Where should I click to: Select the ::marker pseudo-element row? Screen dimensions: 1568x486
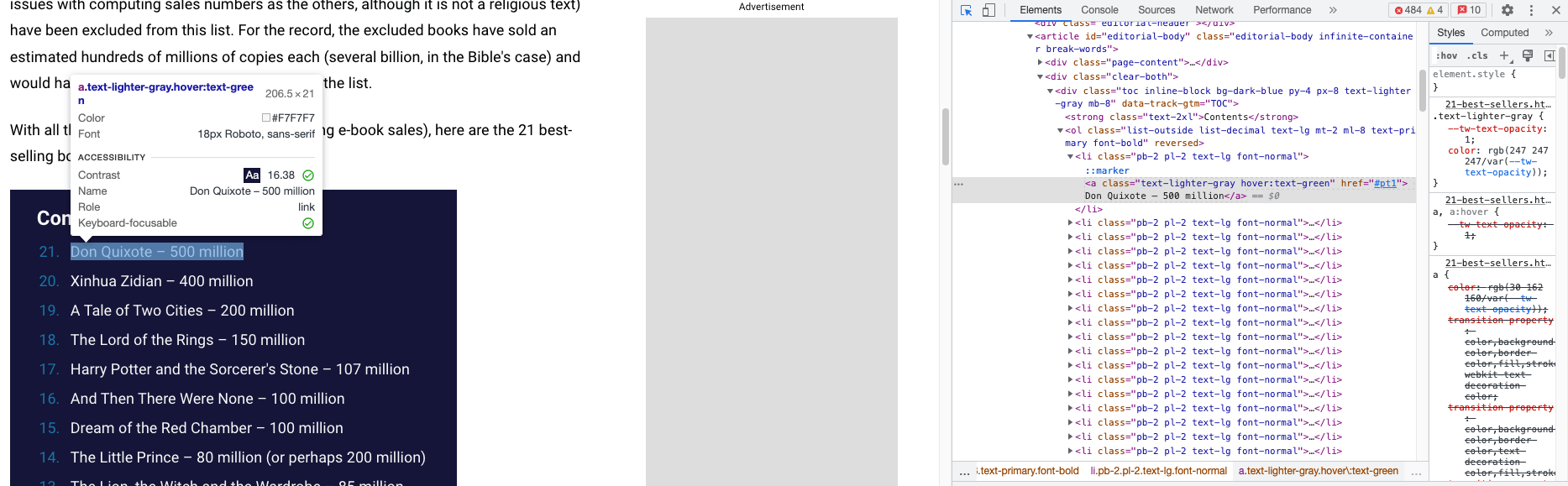[x=1107, y=170]
